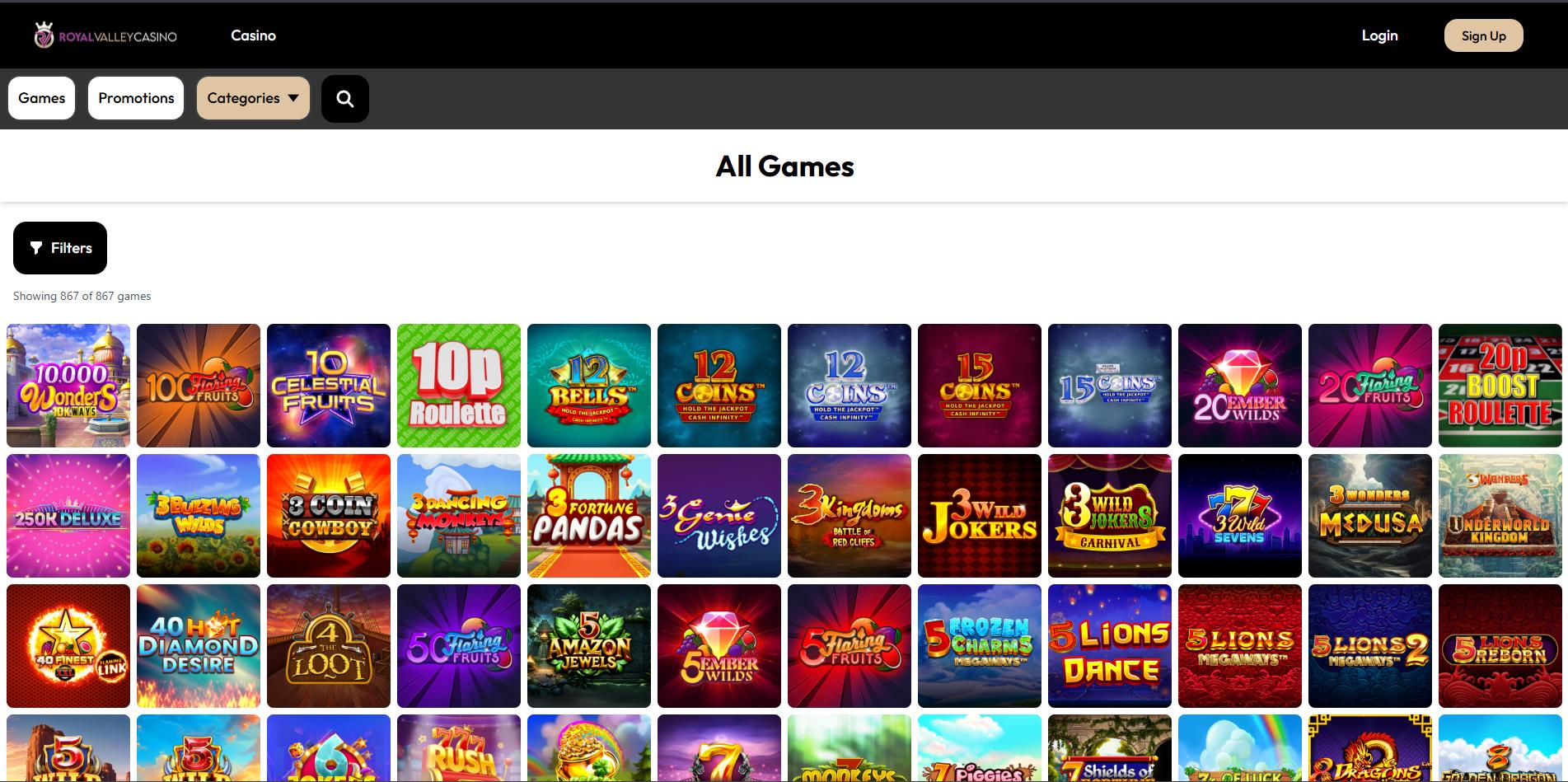Open the 10,000 Wonders 10K Ways thumbnail

[x=68, y=386]
